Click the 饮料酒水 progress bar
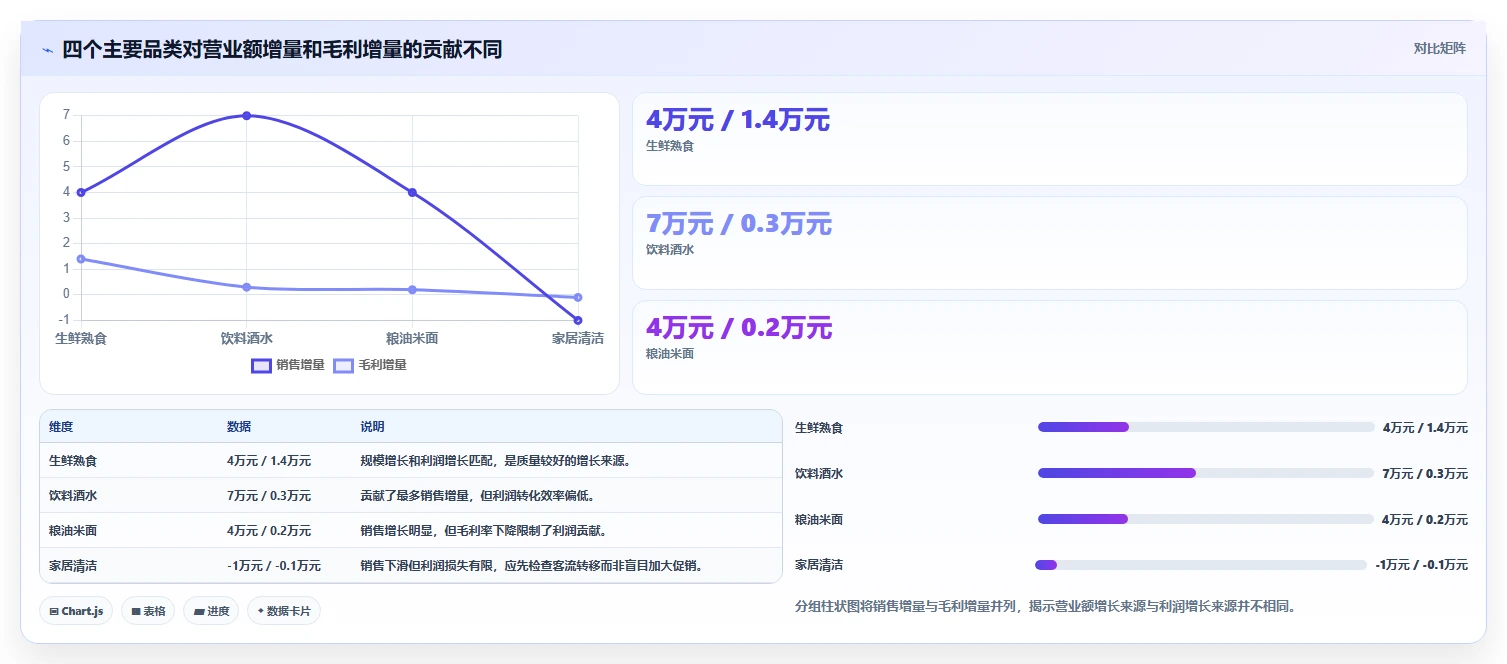 1206,473
